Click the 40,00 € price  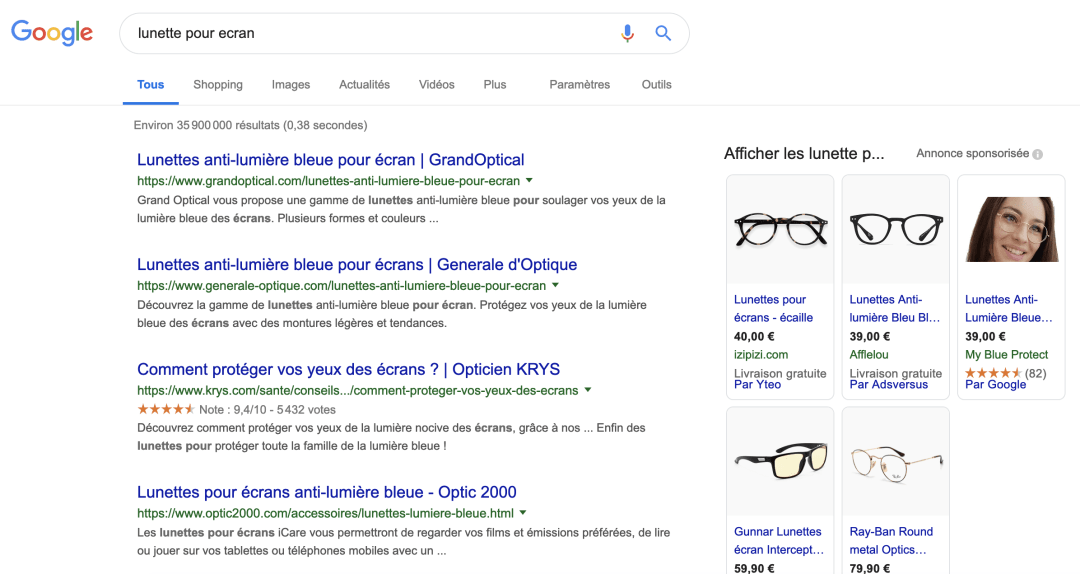(x=754, y=337)
